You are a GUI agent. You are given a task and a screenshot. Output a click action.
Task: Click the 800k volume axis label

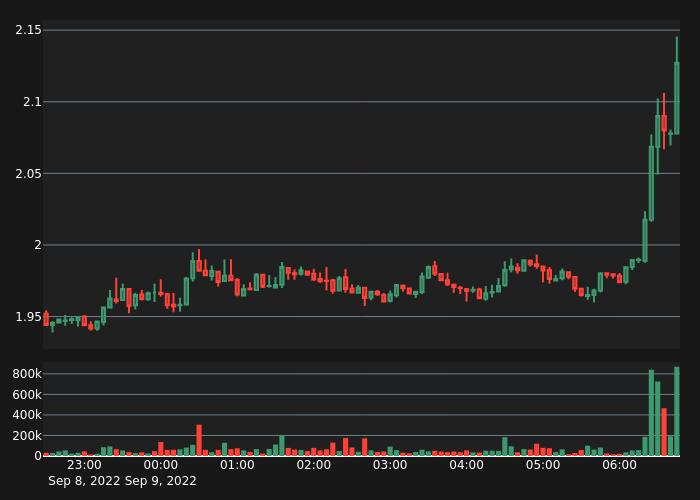pos(27,374)
